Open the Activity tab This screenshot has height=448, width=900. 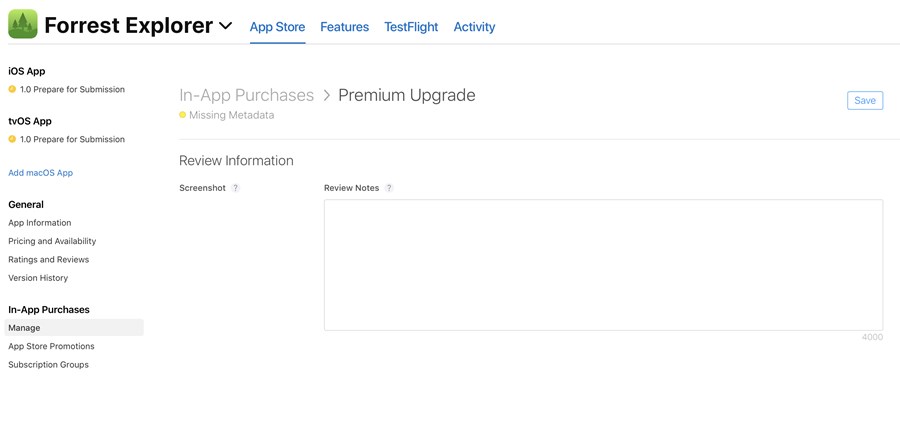click(x=474, y=27)
